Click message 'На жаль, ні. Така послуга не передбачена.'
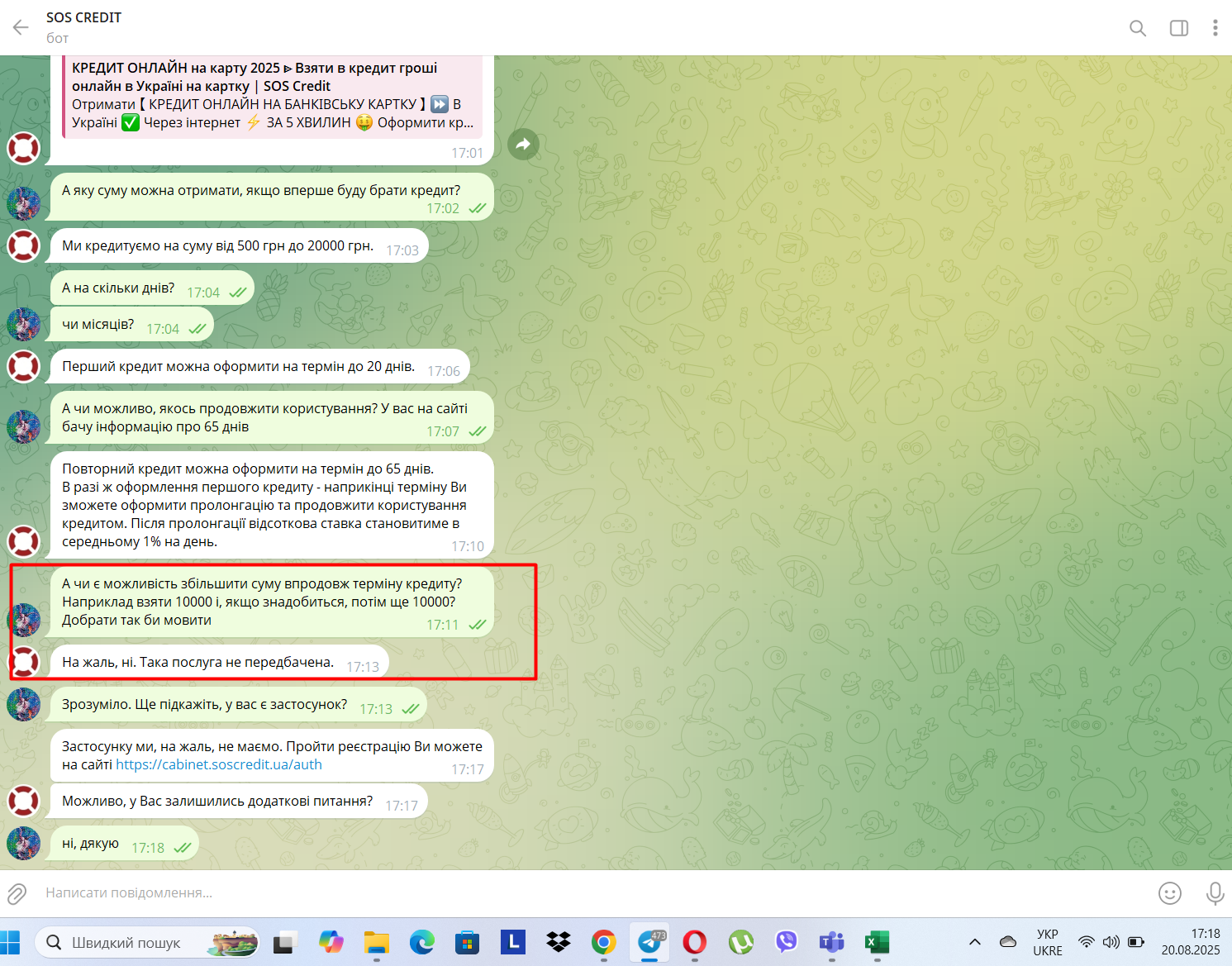The height and width of the screenshot is (966, 1232). [x=220, y=663]
